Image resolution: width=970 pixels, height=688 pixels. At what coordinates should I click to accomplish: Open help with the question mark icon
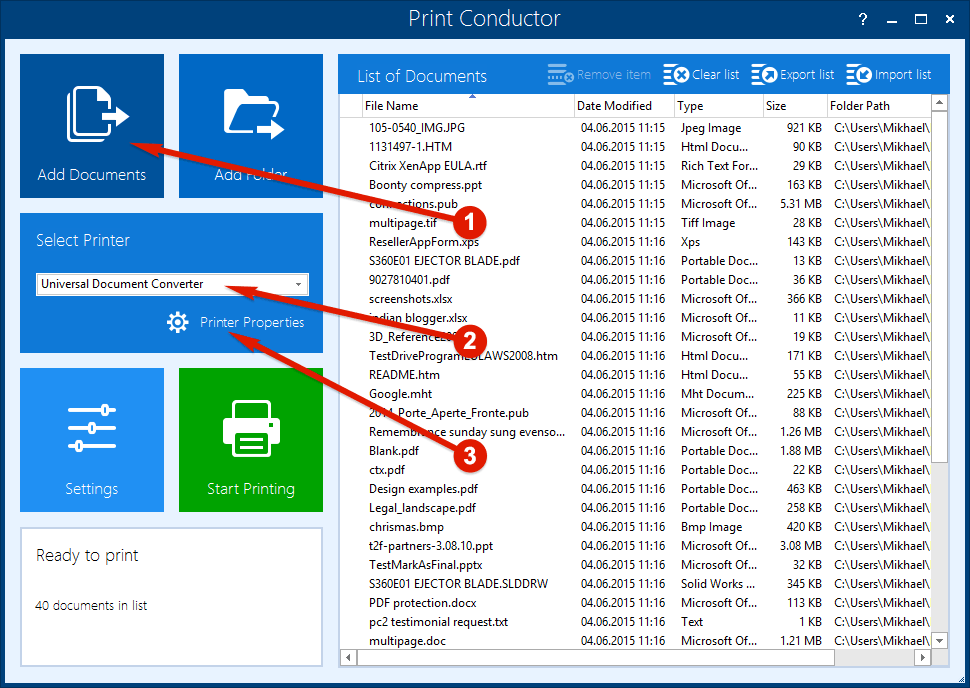click(x=862, y=18)
